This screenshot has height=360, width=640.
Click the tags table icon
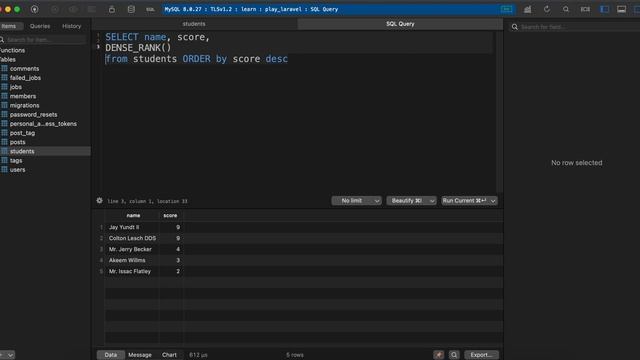tap(4, 160)
